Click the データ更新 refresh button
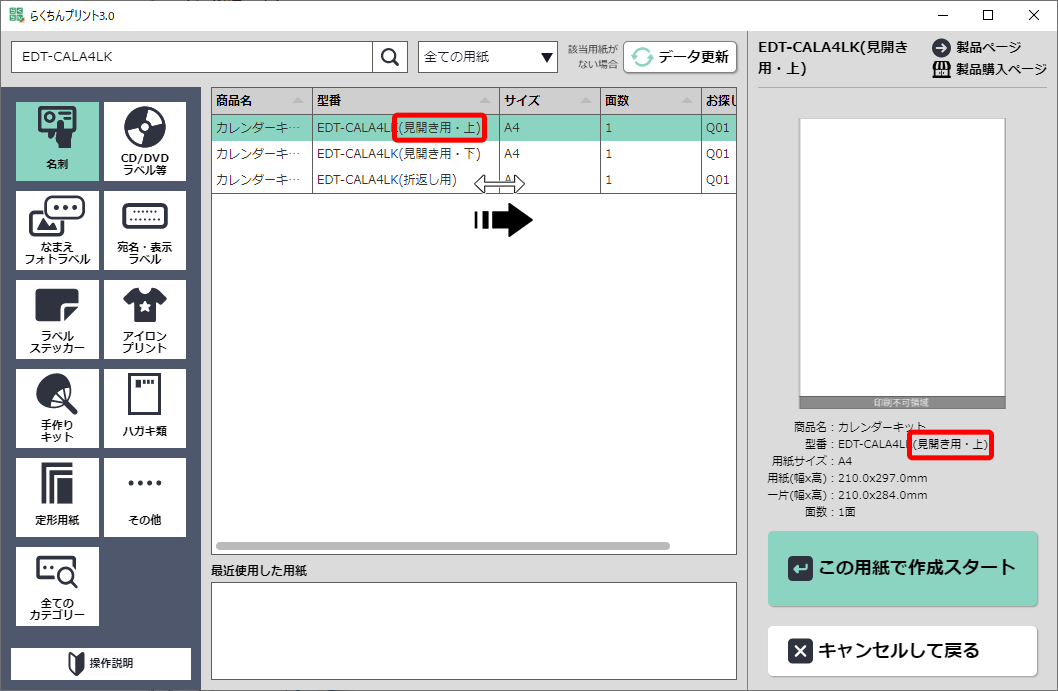 680,57
